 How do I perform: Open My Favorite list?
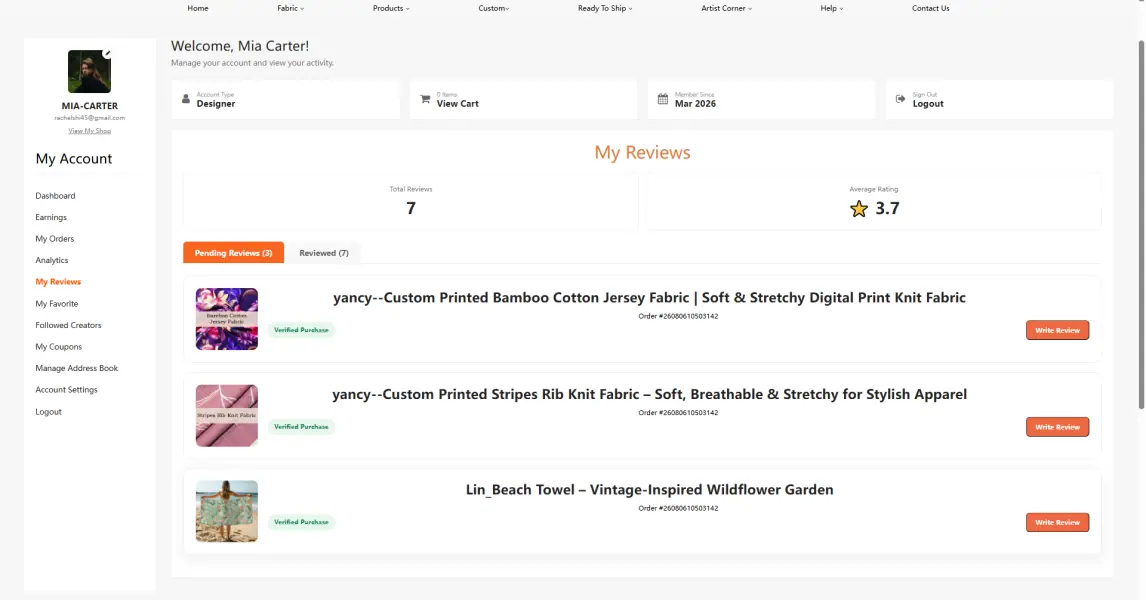[57, 303]
